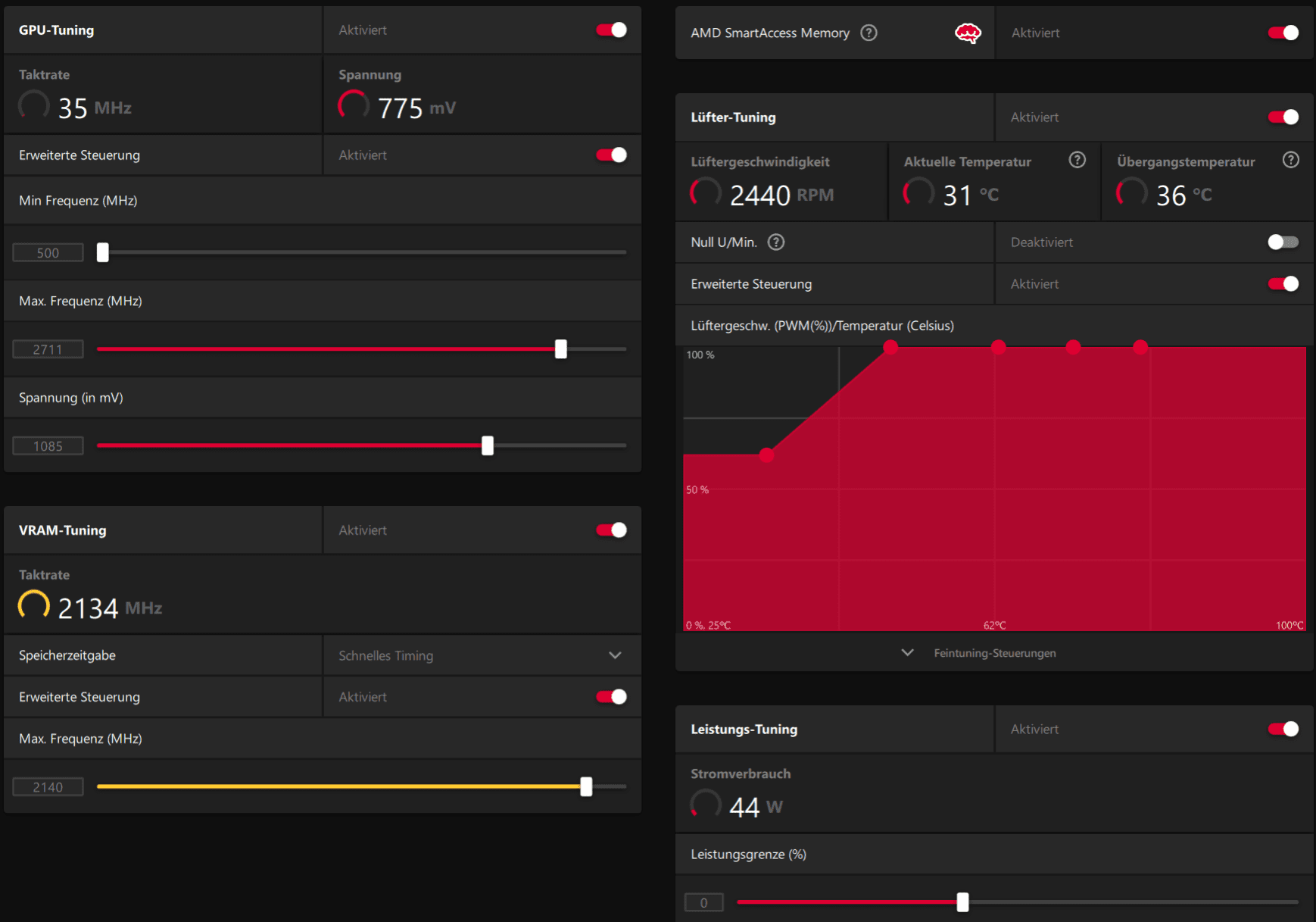Screen dimensions: 1316x922
Task: Disable AMD SmartAccess Memory toggle
Action: click(1283, 33)
